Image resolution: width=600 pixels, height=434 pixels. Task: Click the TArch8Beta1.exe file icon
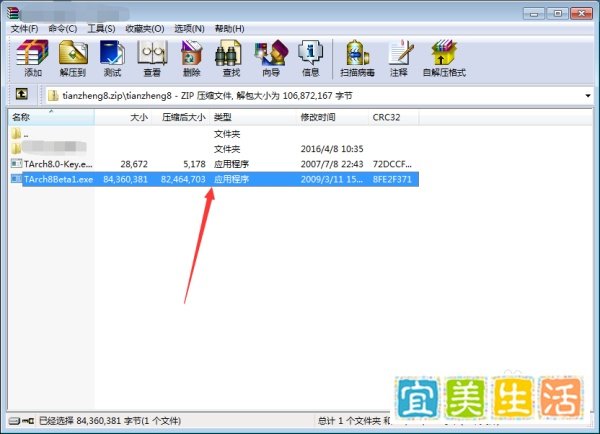(x=16, y=179)
